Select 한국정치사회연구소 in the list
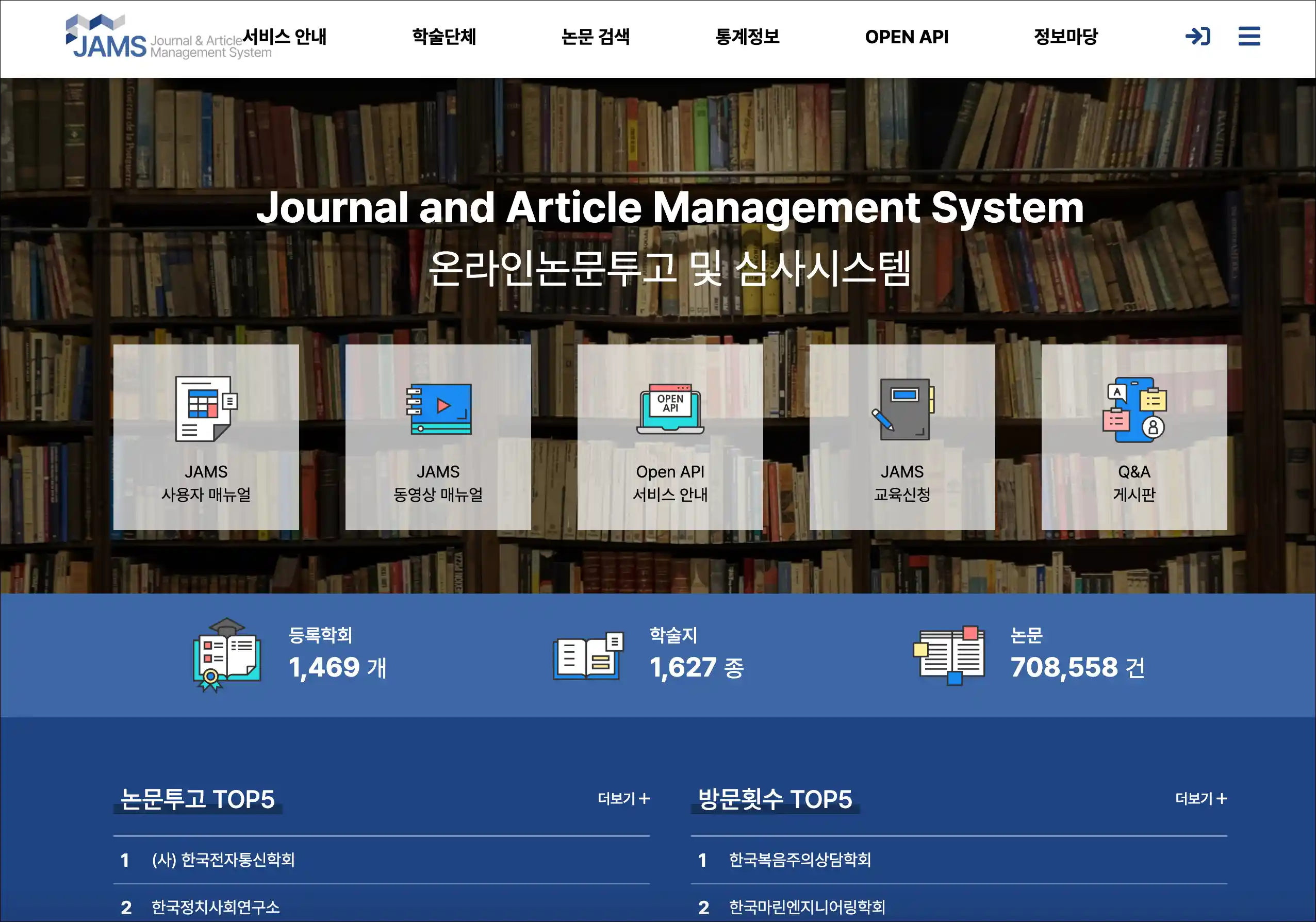Image resolution: width=1316 pixels, height=922 pixels. 216,907
